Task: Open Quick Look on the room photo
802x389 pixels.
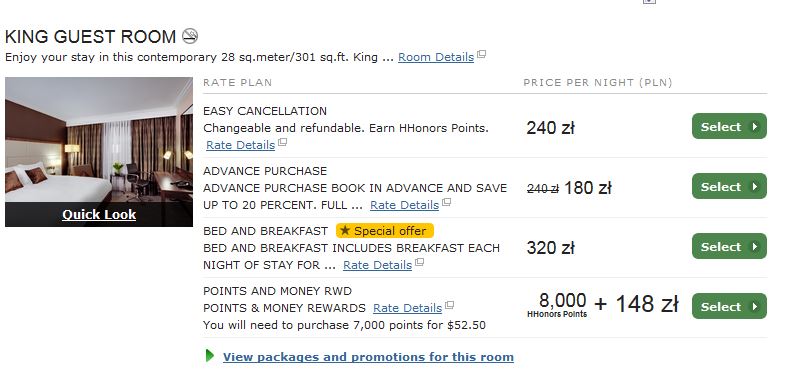Action: 99,215
